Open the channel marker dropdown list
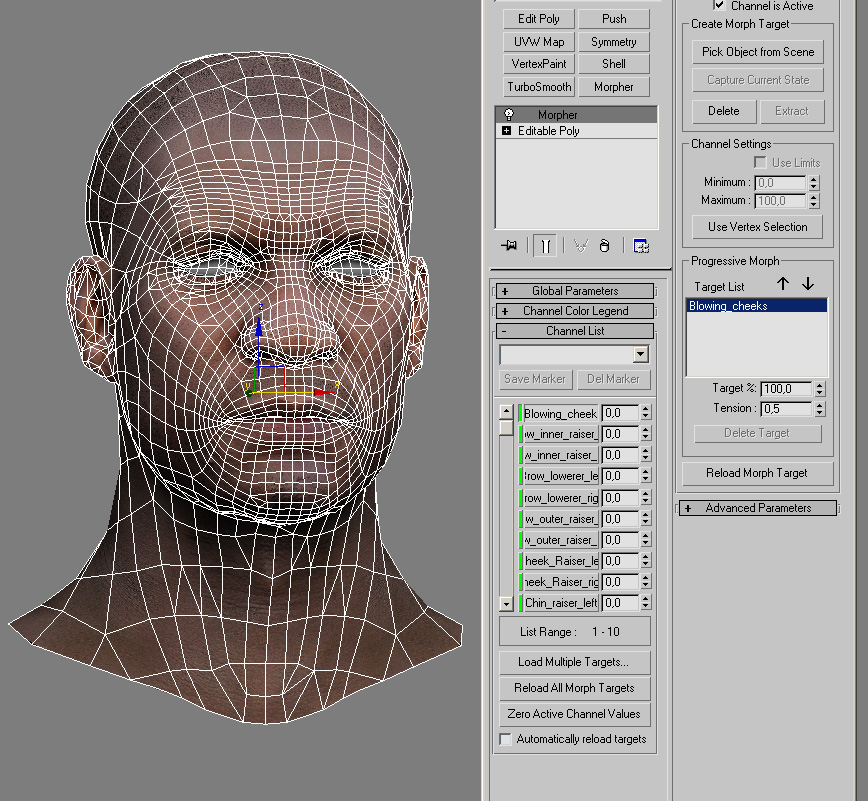 click(x=640, y=355)
